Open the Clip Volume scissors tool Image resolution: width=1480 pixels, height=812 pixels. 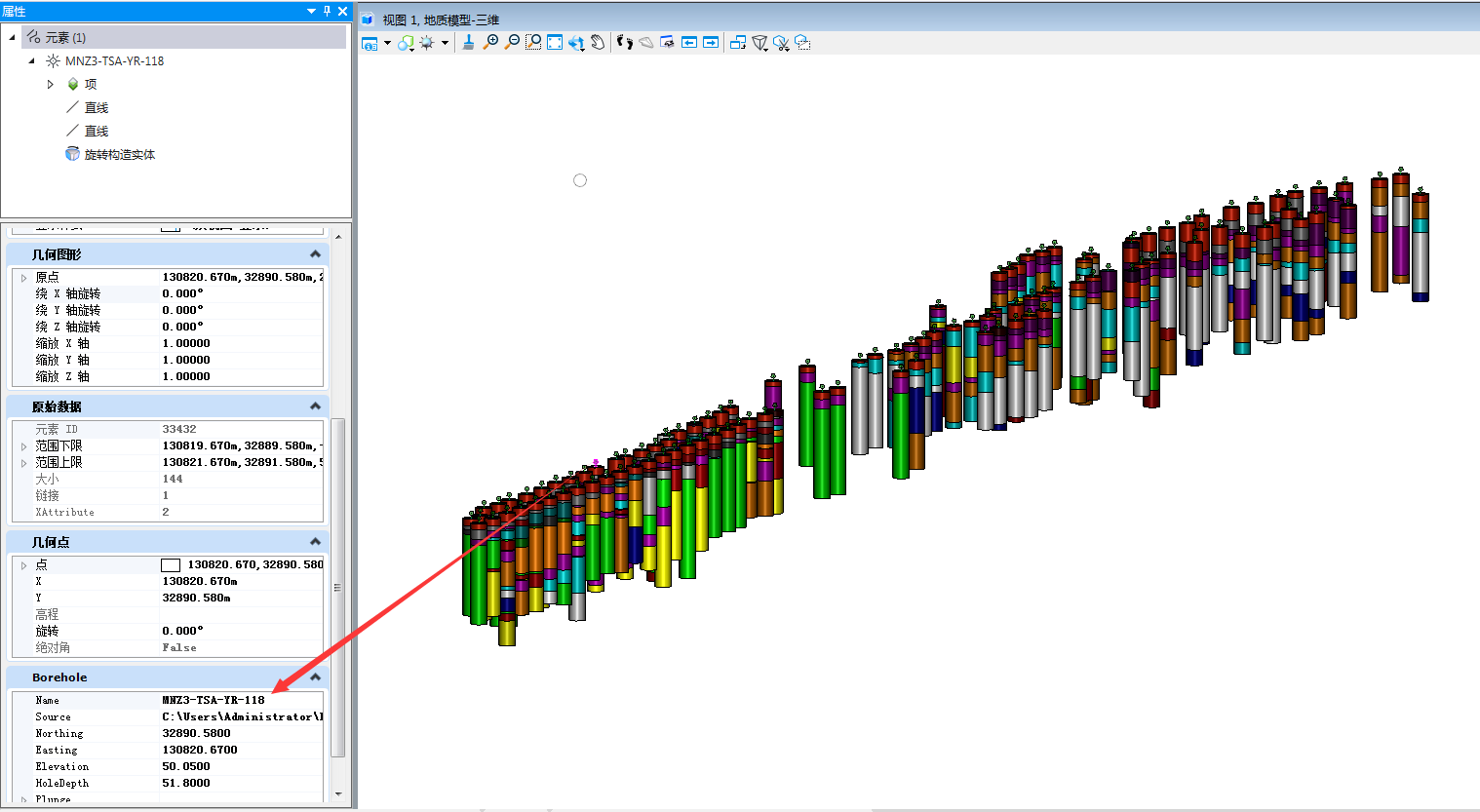click(781, 42)
